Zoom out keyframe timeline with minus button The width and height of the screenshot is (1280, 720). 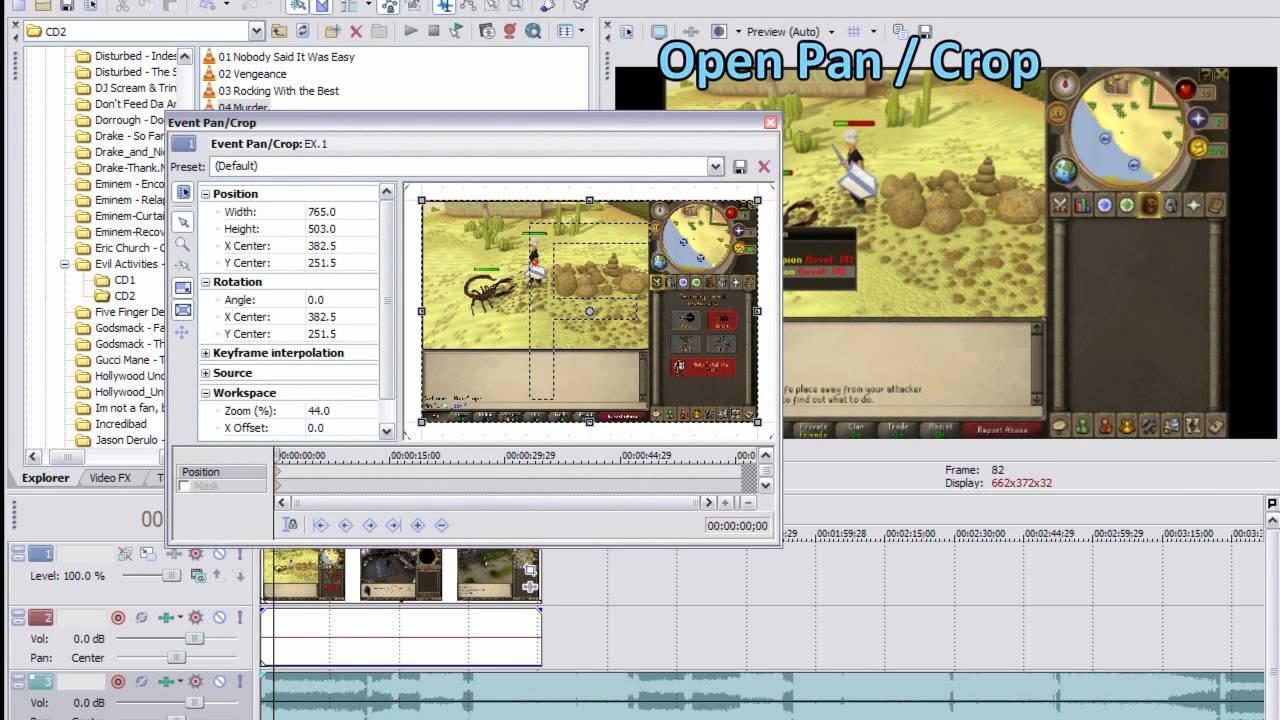(748, 503)
